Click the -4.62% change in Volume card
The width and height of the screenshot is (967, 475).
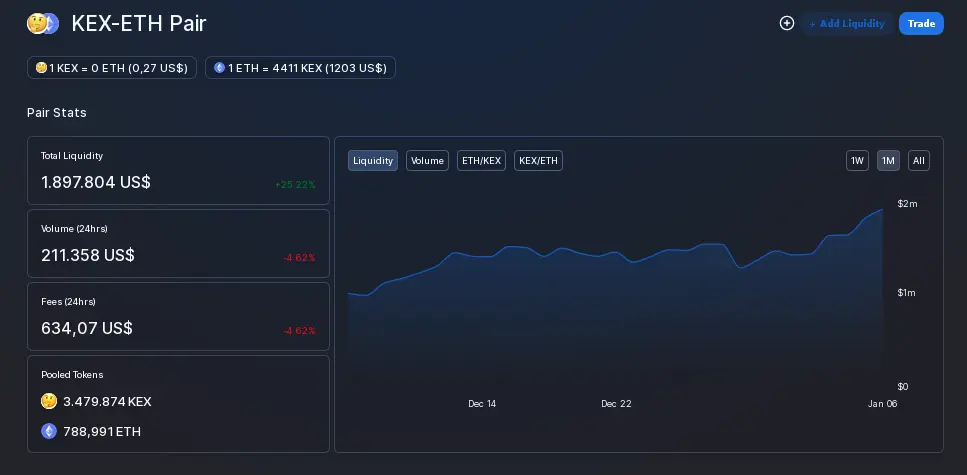[x=300, y=258]
